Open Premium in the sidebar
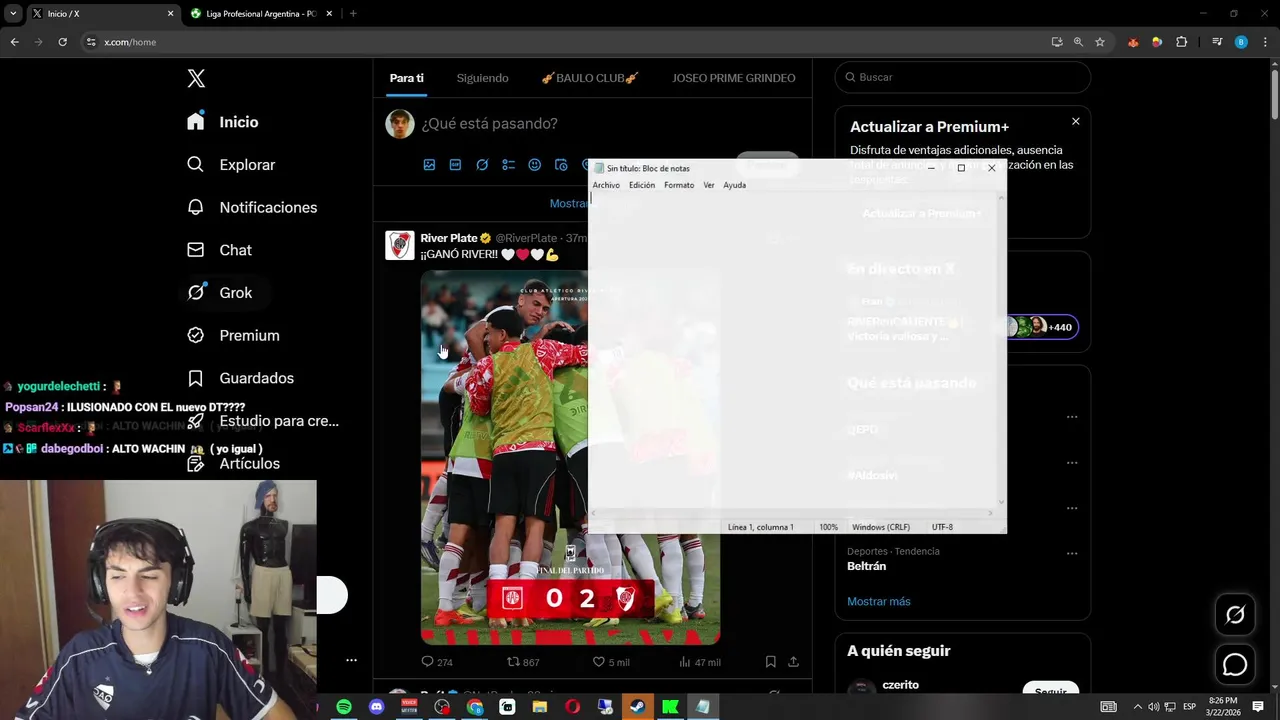Viewport: 1280px width, 720px height. pos(233,335)
